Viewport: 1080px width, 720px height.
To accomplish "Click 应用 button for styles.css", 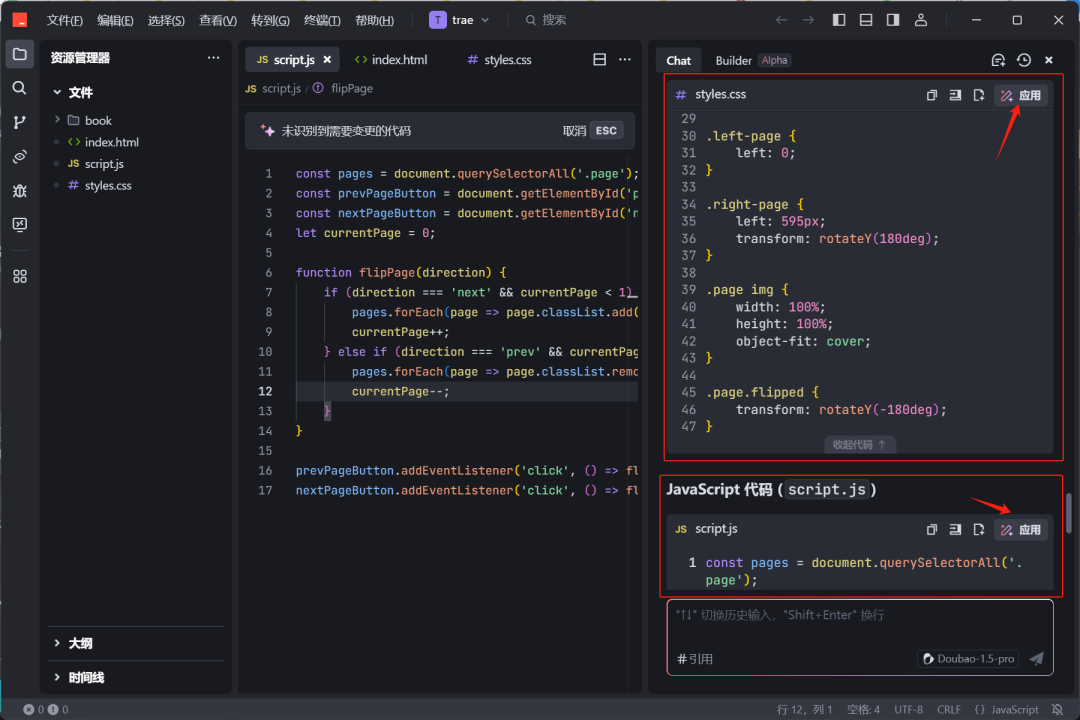I will (1021, 95).
